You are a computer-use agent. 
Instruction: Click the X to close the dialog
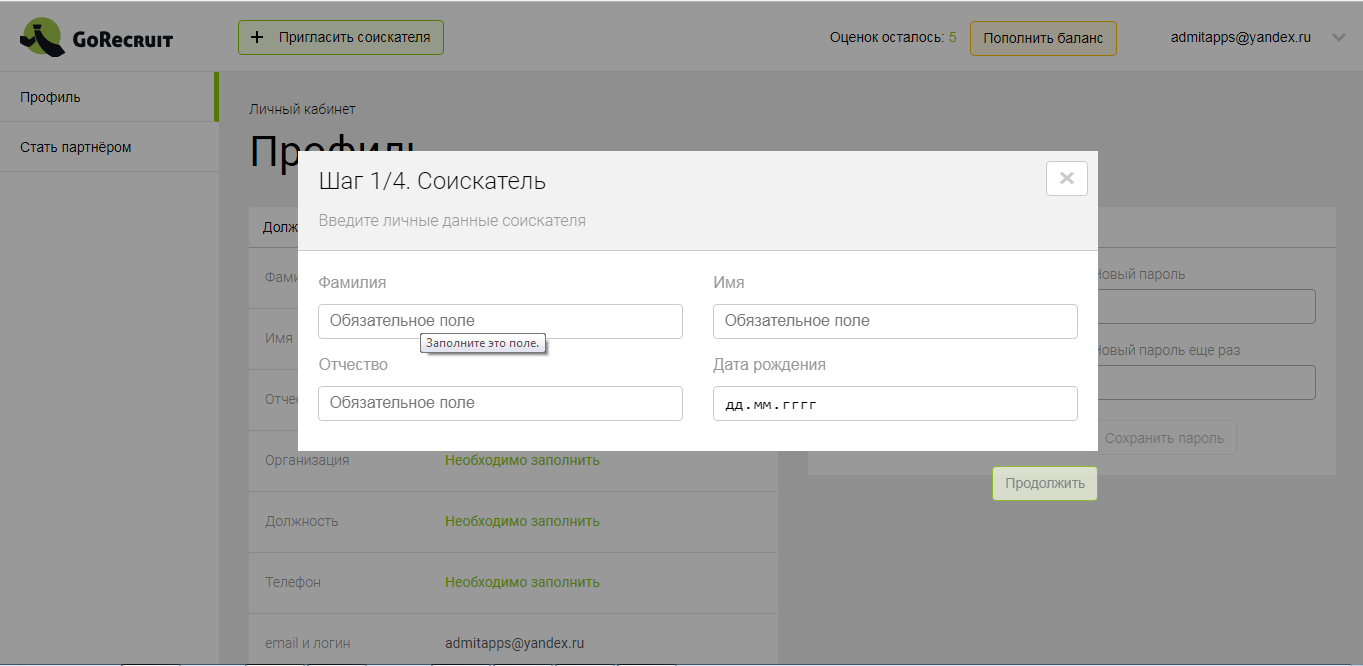[x=1066, y=178]
